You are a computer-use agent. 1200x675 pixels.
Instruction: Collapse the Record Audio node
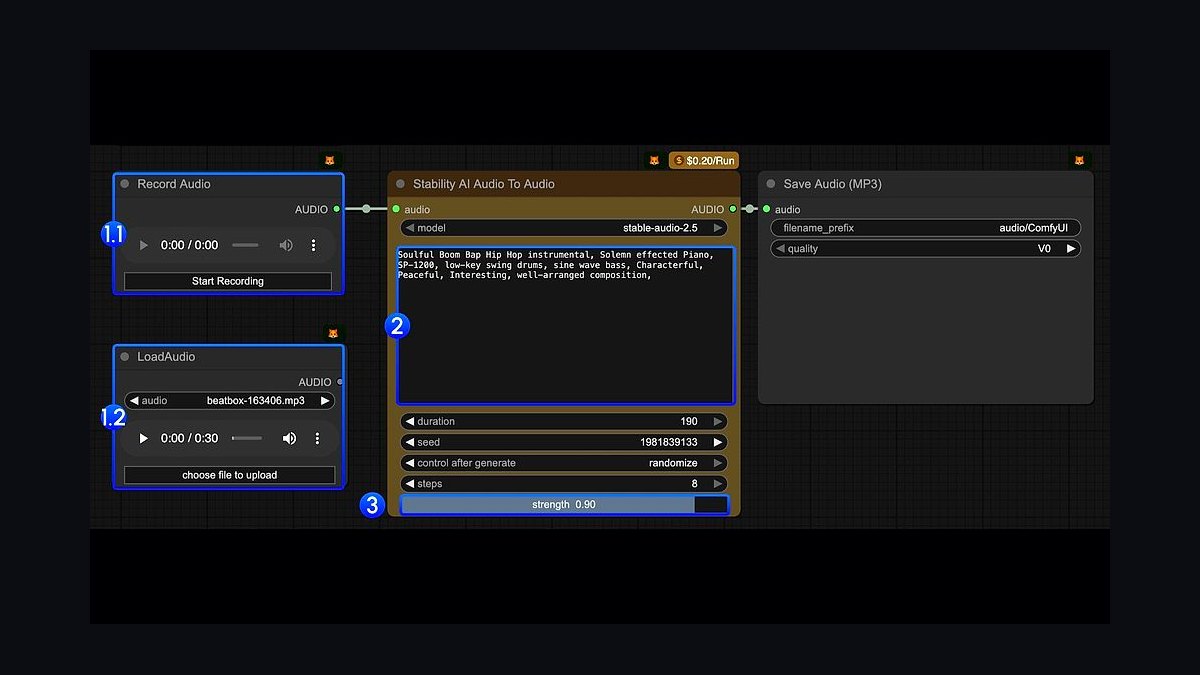[x=125, y=184]
